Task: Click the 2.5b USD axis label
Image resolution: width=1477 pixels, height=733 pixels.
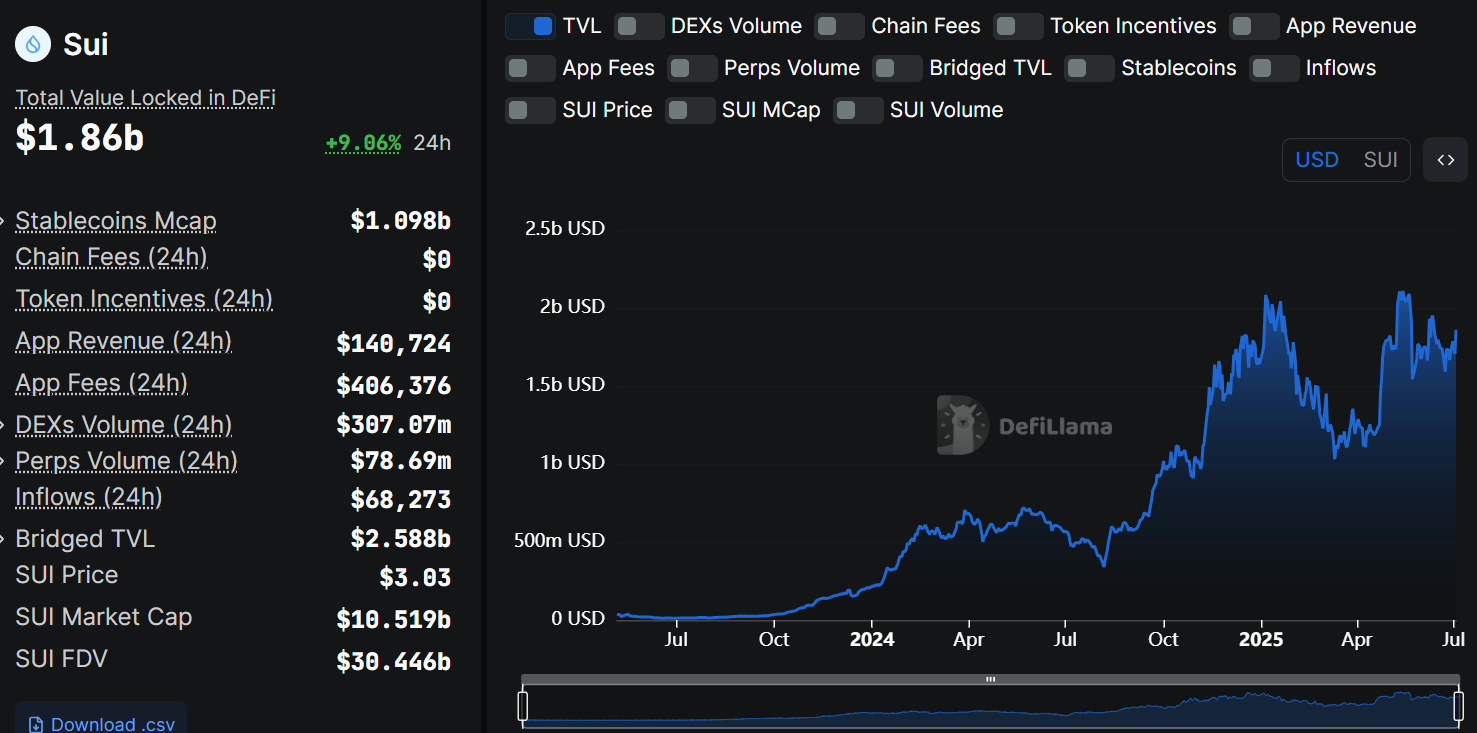Action: (x=565, y=228)
